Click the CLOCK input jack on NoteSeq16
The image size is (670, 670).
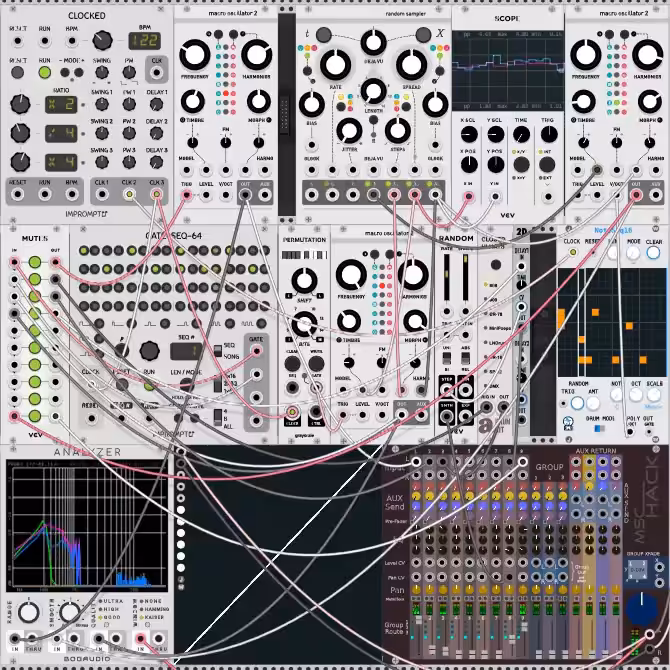(x=573, y=252)
